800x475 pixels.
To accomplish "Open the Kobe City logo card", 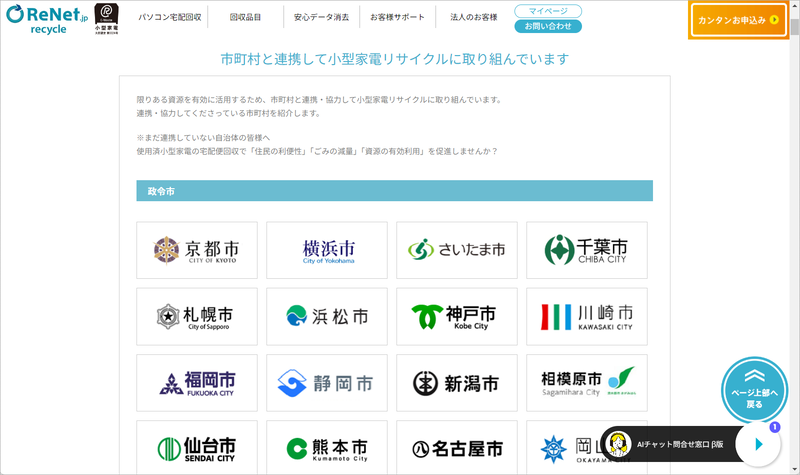I will (457, 316).
